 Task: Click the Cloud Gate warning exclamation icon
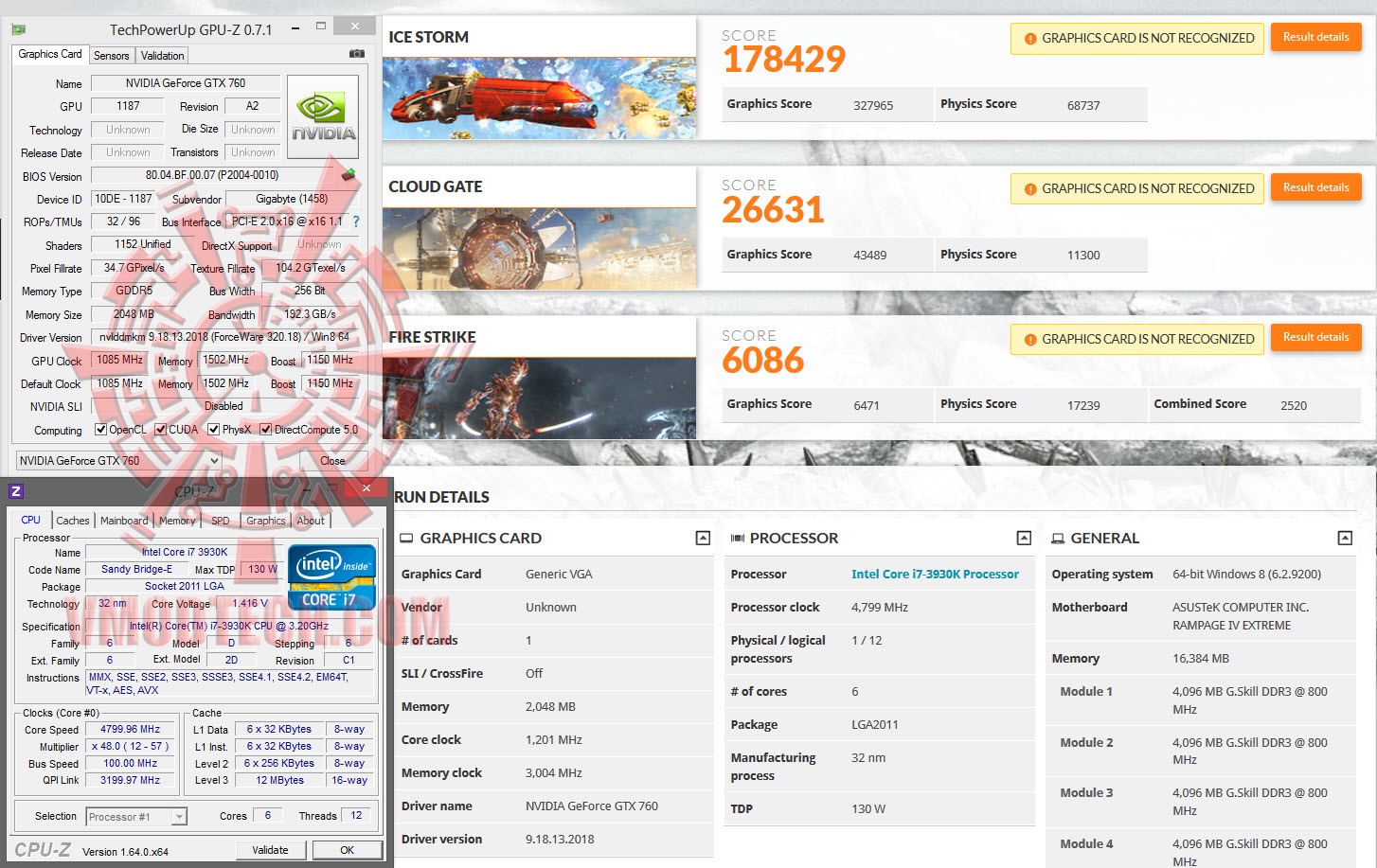1030,189
